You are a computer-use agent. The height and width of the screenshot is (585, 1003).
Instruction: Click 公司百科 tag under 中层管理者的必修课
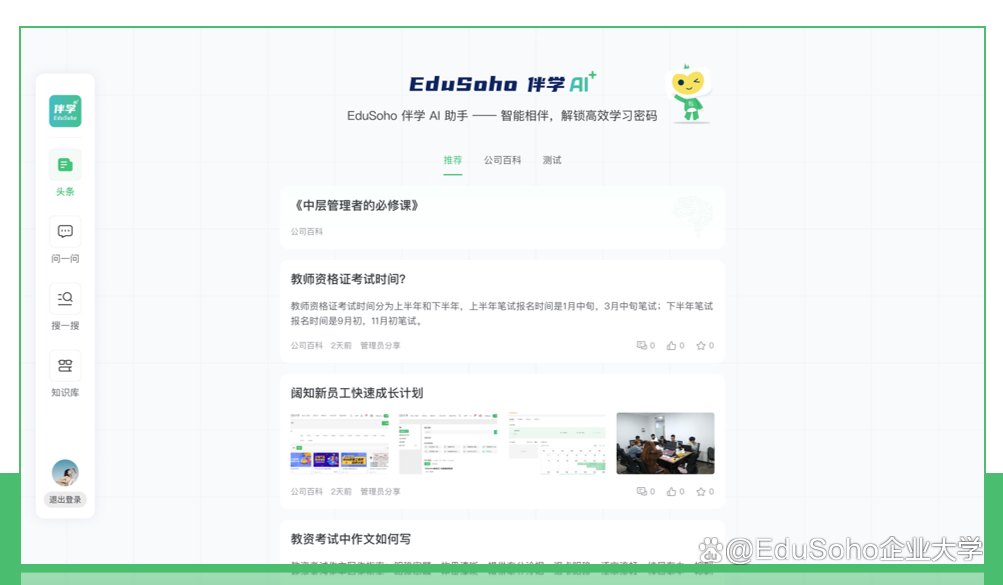(307, 231)
